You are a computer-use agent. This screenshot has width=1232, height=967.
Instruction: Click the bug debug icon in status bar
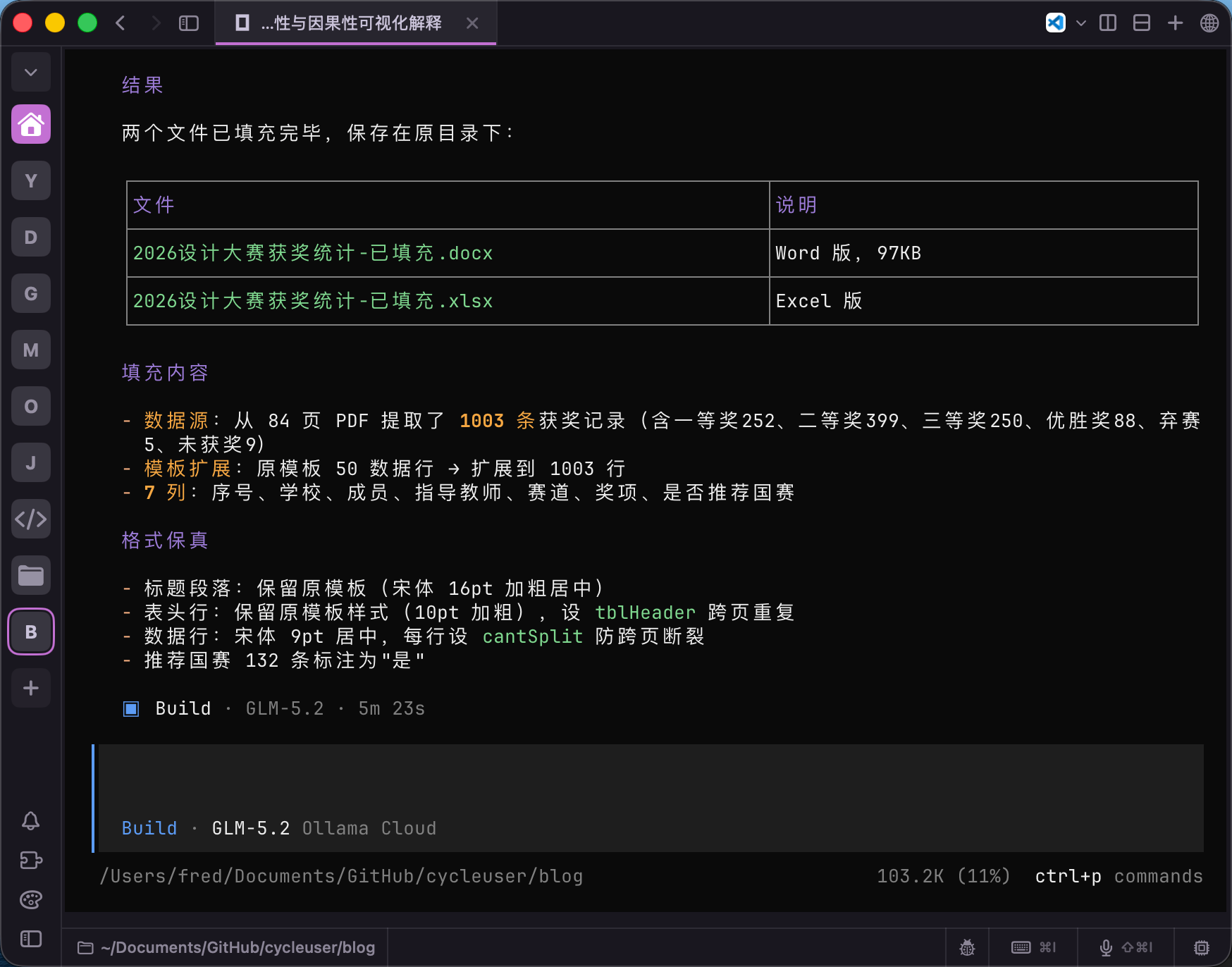tap(967, 947)
